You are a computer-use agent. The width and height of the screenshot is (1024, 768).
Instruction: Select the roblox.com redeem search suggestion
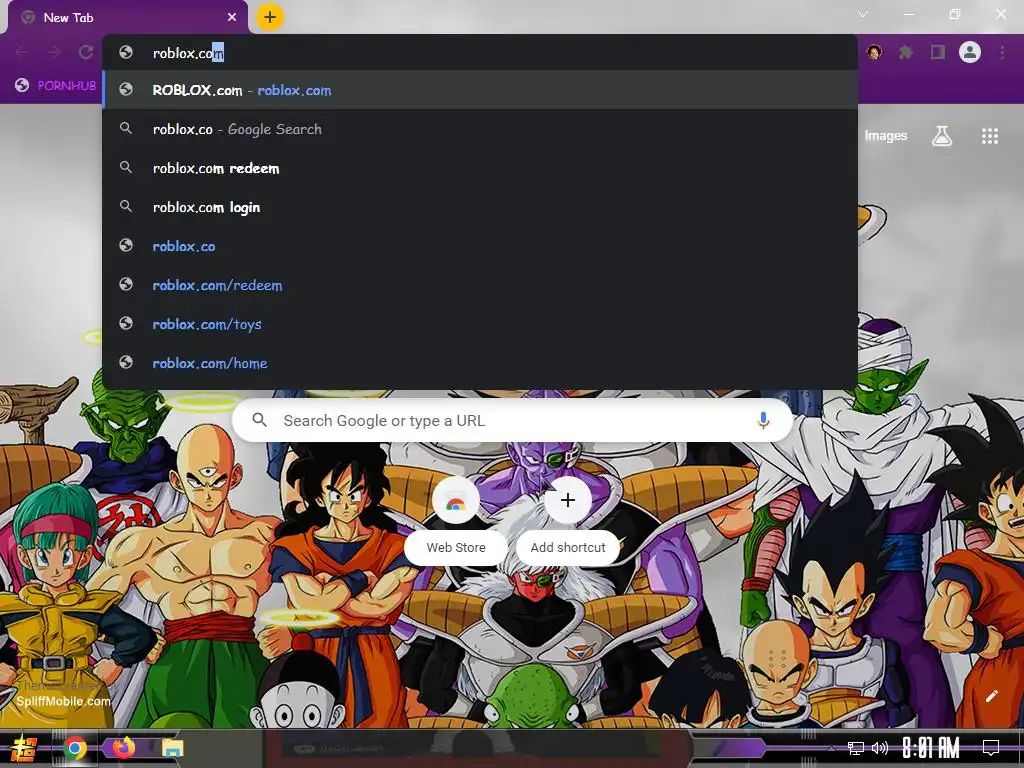point(480,168)
